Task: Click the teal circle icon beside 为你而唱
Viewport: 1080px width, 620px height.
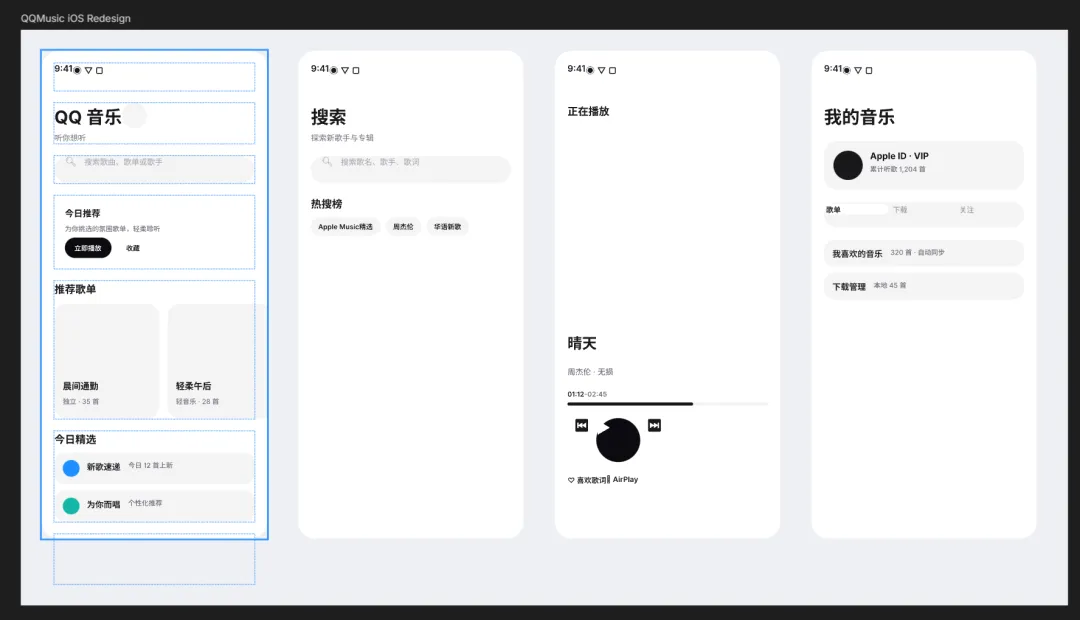Action: coord(71,506)
